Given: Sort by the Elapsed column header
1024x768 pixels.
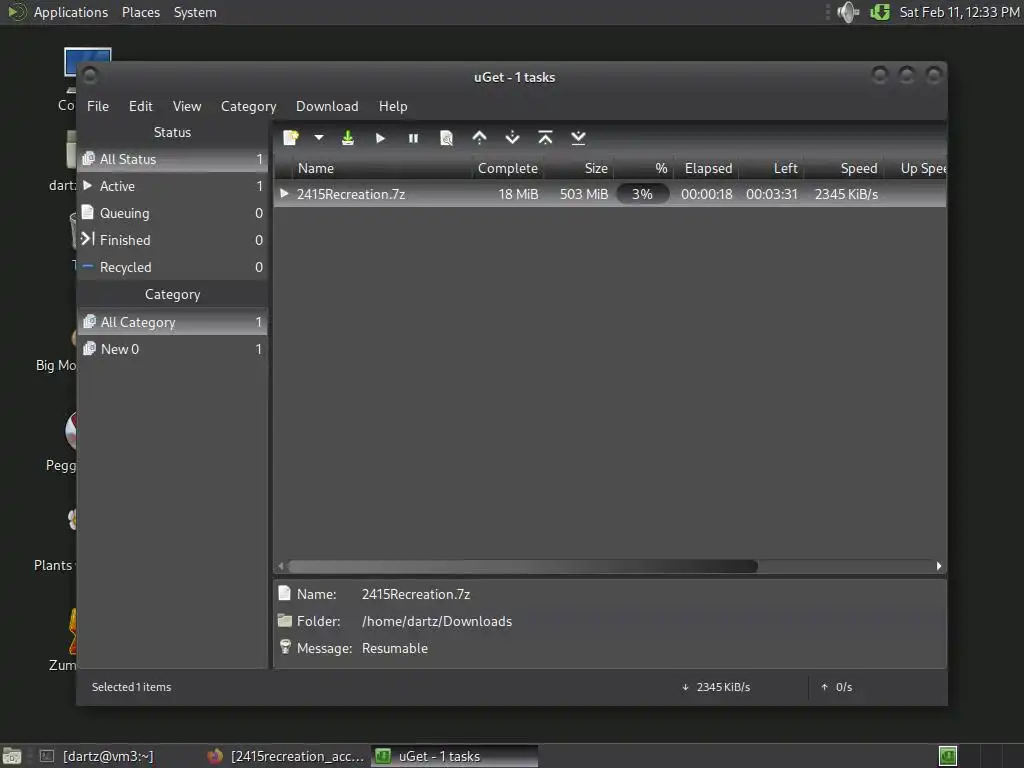Looking at the screenshot, I should coord(706,168).
